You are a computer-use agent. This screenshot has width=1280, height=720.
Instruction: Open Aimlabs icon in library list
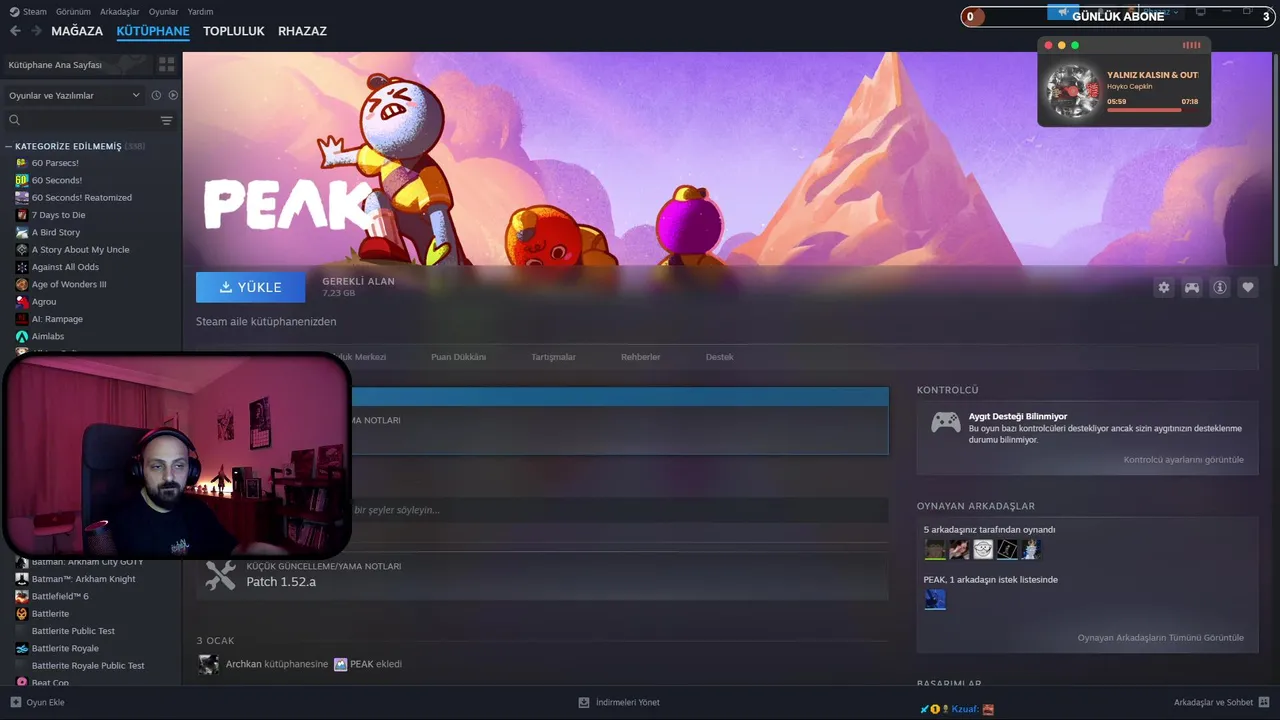click(22, 336)
